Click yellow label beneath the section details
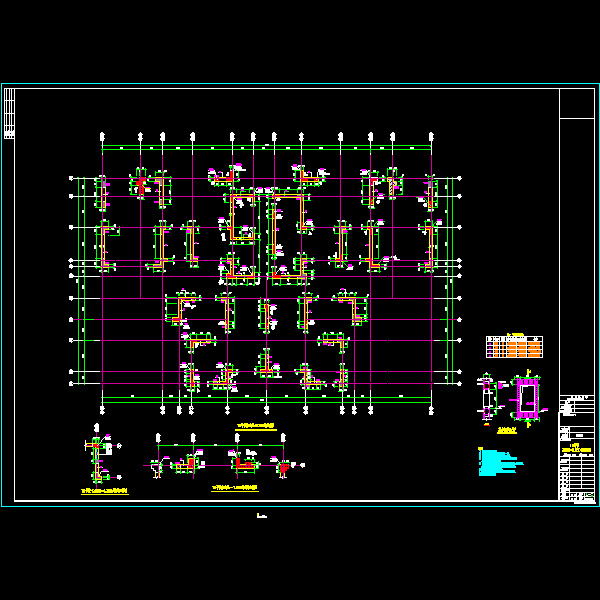600x600 pixels. [x=507, y=430]
